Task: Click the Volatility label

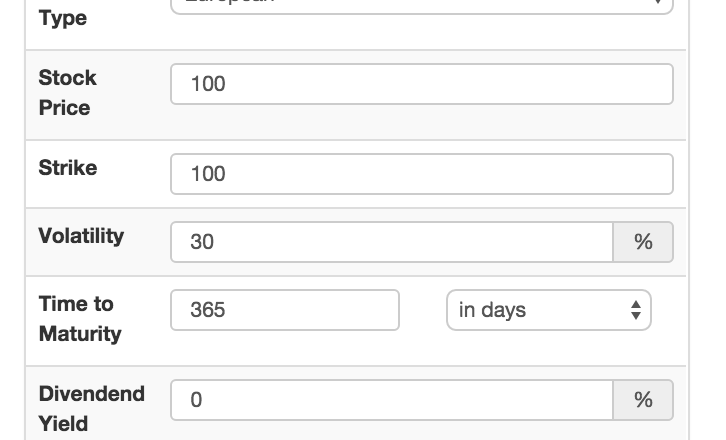Action: coord(81,236)
